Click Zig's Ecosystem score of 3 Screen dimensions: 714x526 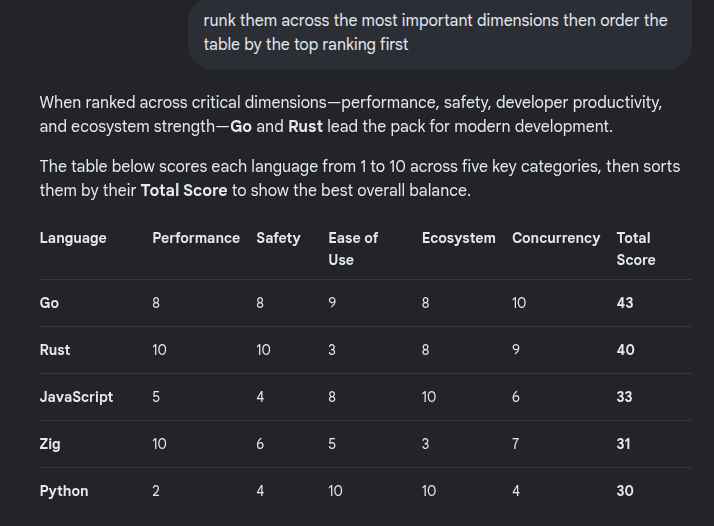pyautogui.click(x=425, y=444)
